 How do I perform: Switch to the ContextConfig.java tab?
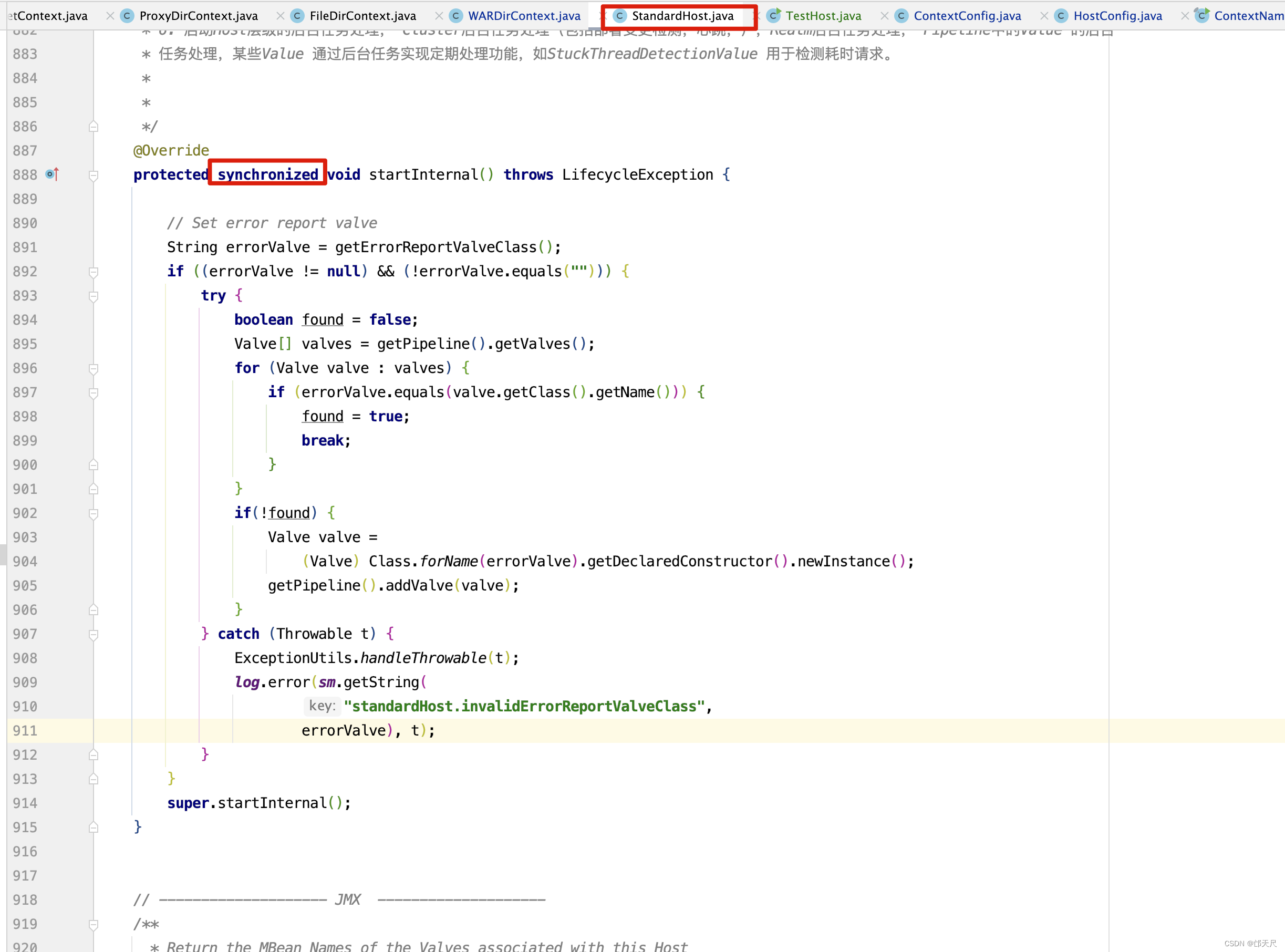click(x=967, y=16)
